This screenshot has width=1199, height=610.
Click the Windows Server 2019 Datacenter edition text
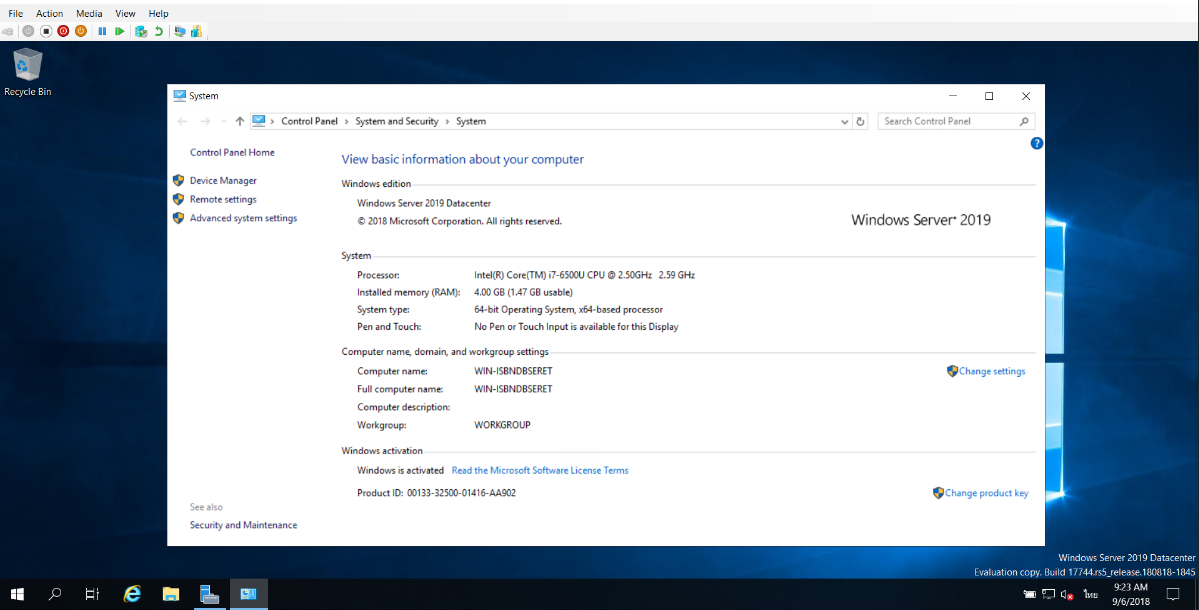pyautogui.click(x=424, y=203)
